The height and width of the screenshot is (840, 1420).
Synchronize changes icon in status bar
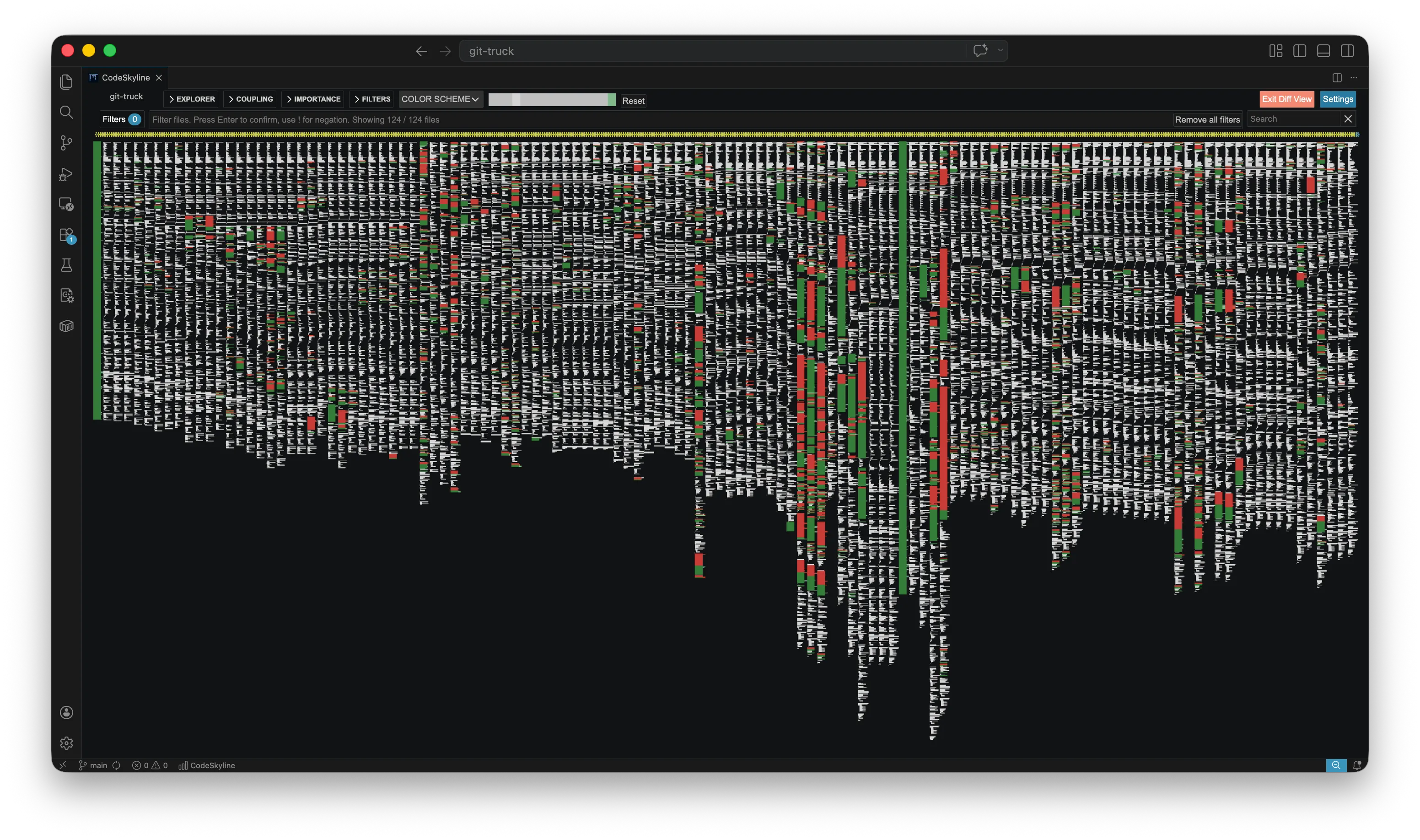pos(117,765)
